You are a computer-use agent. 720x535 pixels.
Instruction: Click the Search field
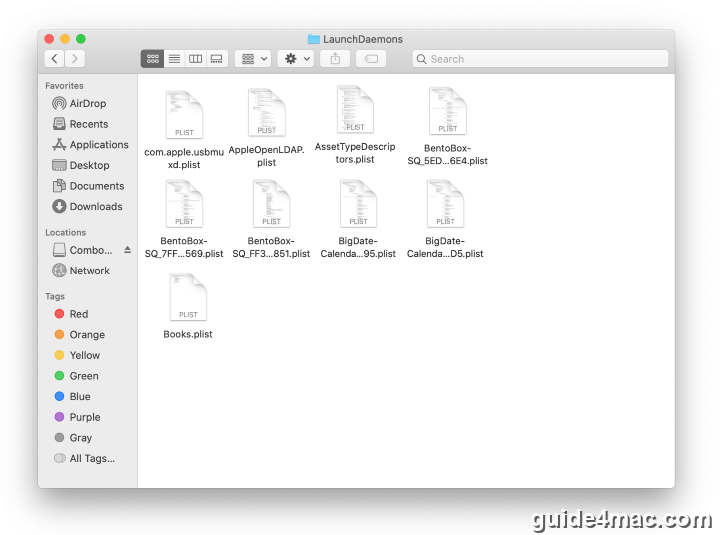pos(540,59)
